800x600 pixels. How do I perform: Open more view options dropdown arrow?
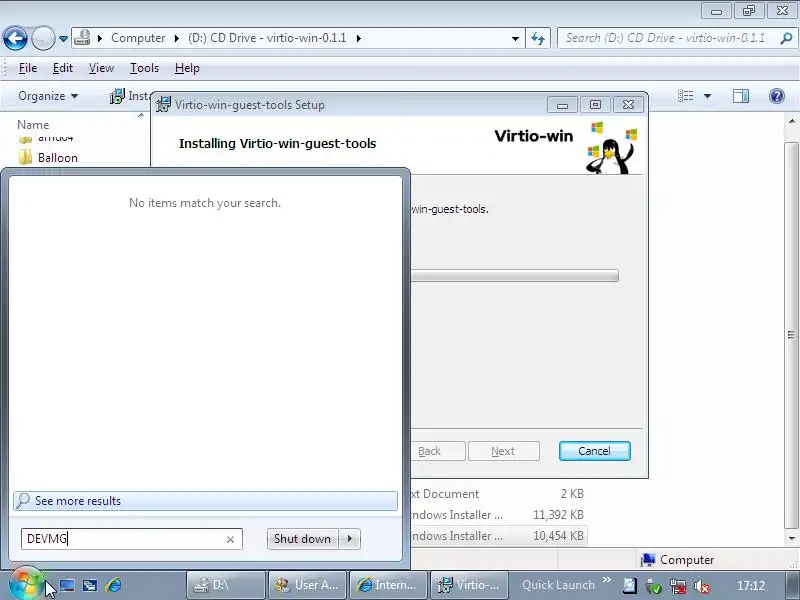point(707,96)
